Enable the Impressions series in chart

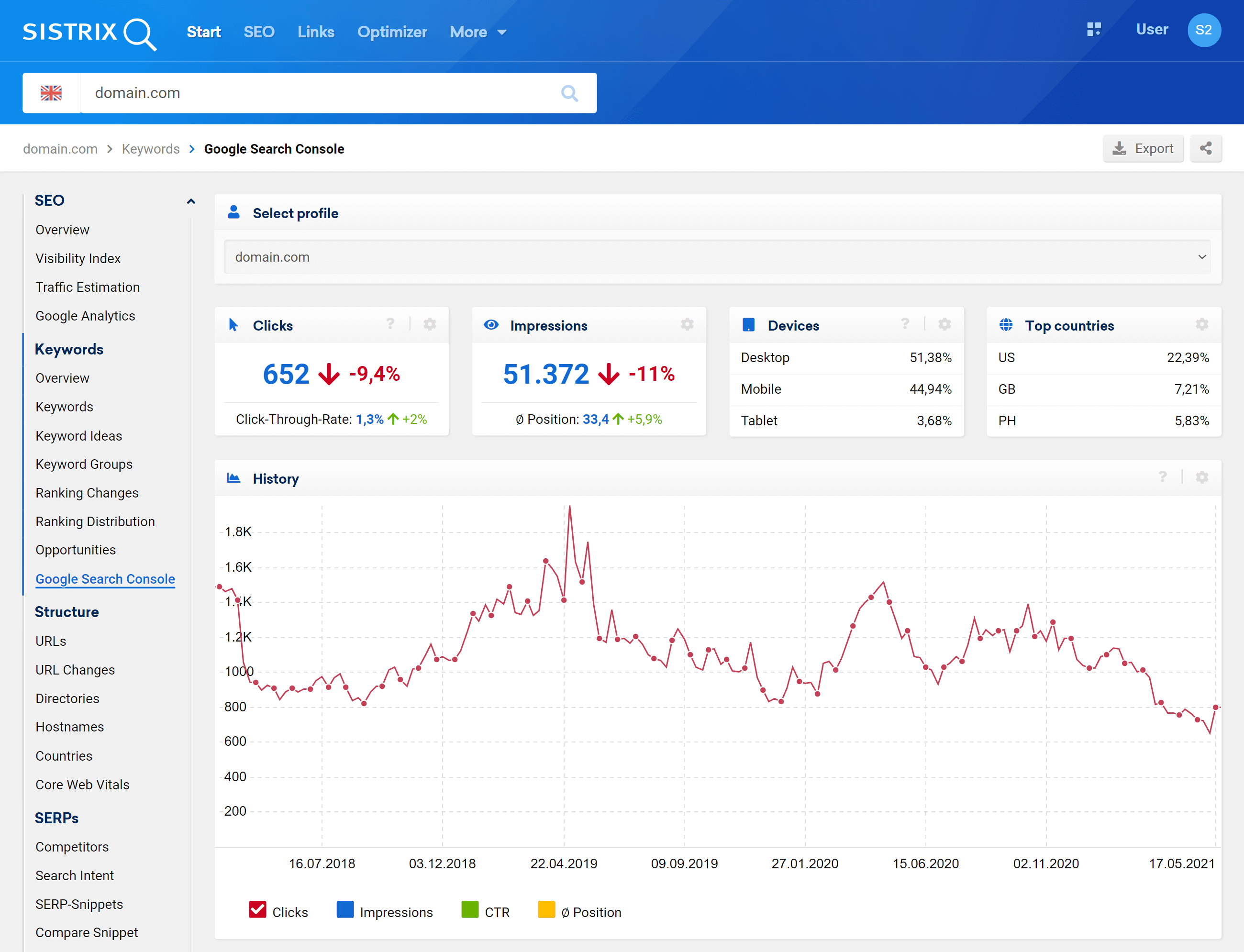[x=345, y=909]
